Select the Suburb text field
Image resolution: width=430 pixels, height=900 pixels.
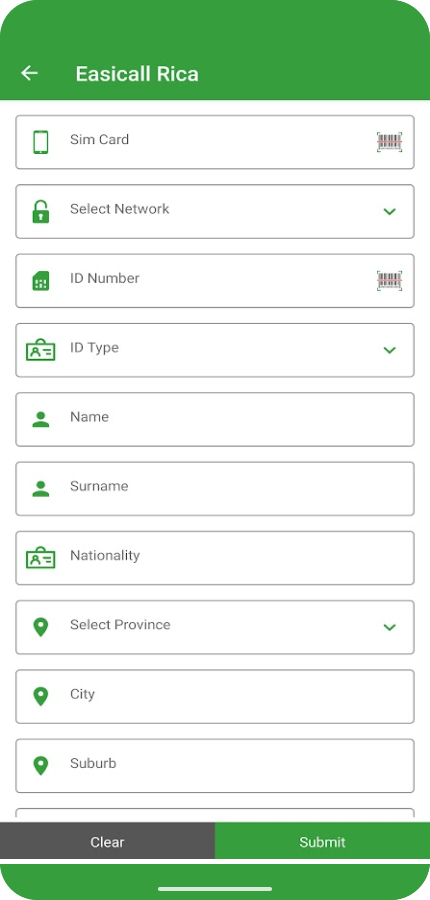(x=215, y=766)
